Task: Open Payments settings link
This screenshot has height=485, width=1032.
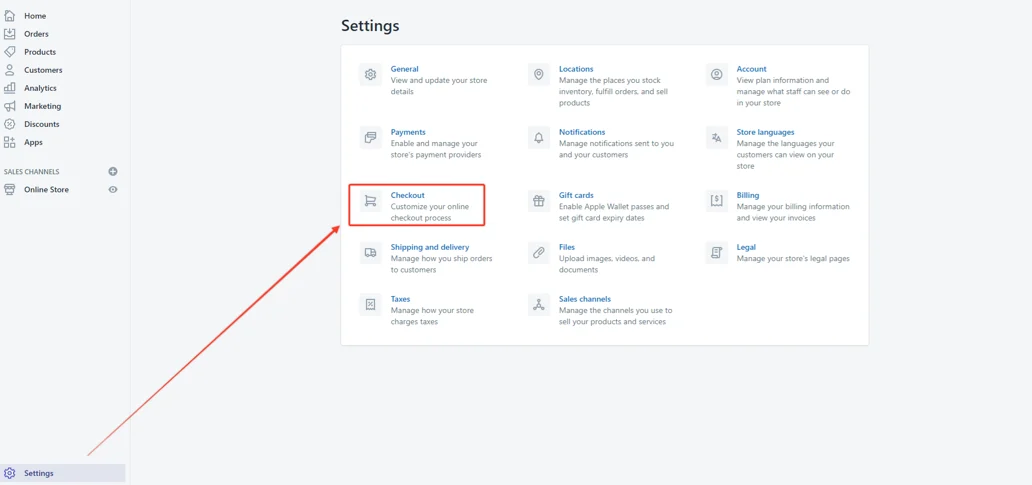Action: tap(408, 132)
